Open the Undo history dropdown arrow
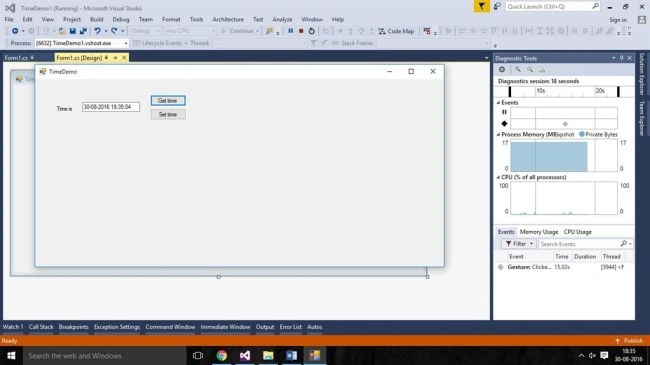Viewport: 650px width, 365px height. pyautogui.click(x=106, y=31)
